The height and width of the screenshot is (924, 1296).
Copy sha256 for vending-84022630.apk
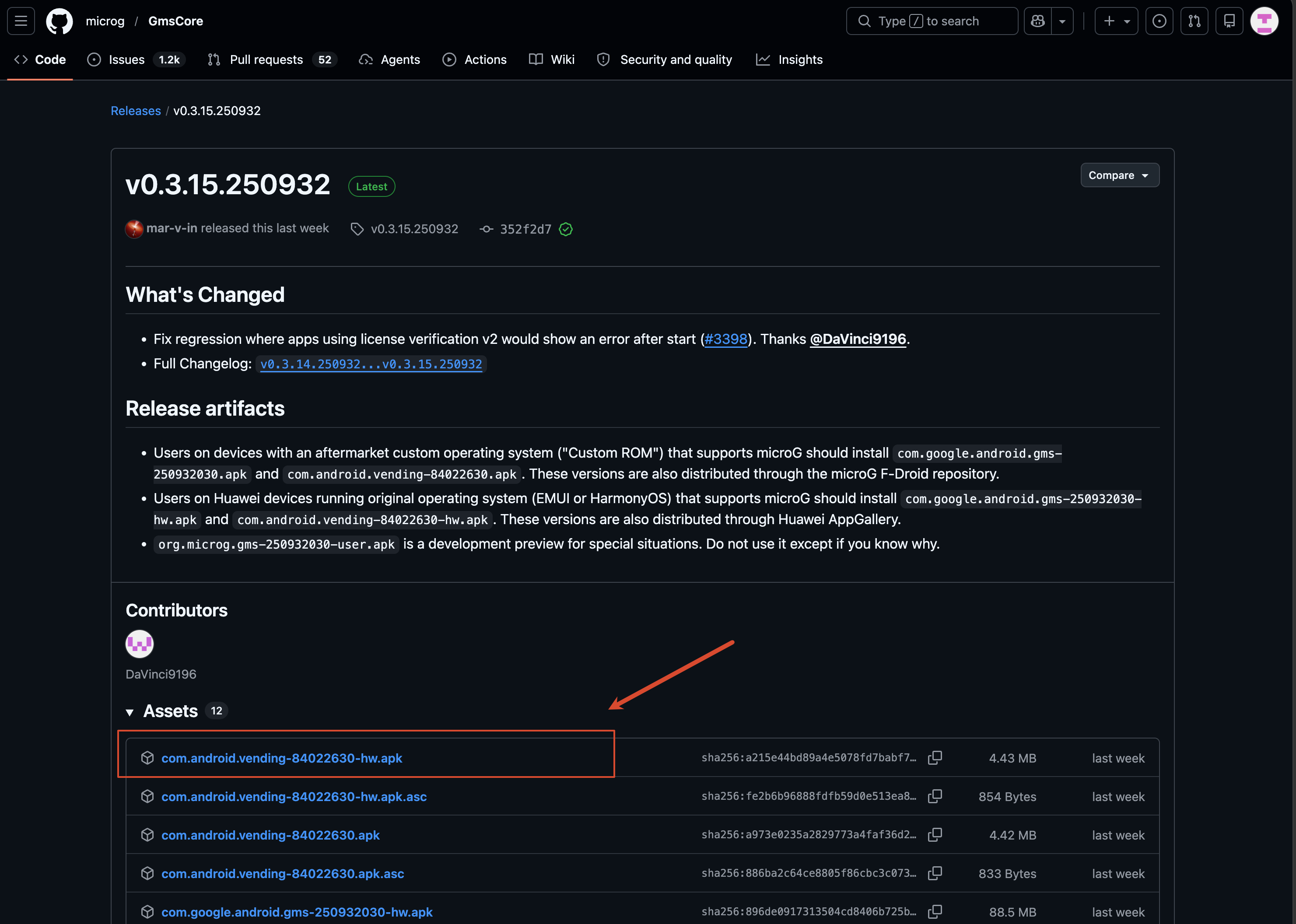(935, 835)
